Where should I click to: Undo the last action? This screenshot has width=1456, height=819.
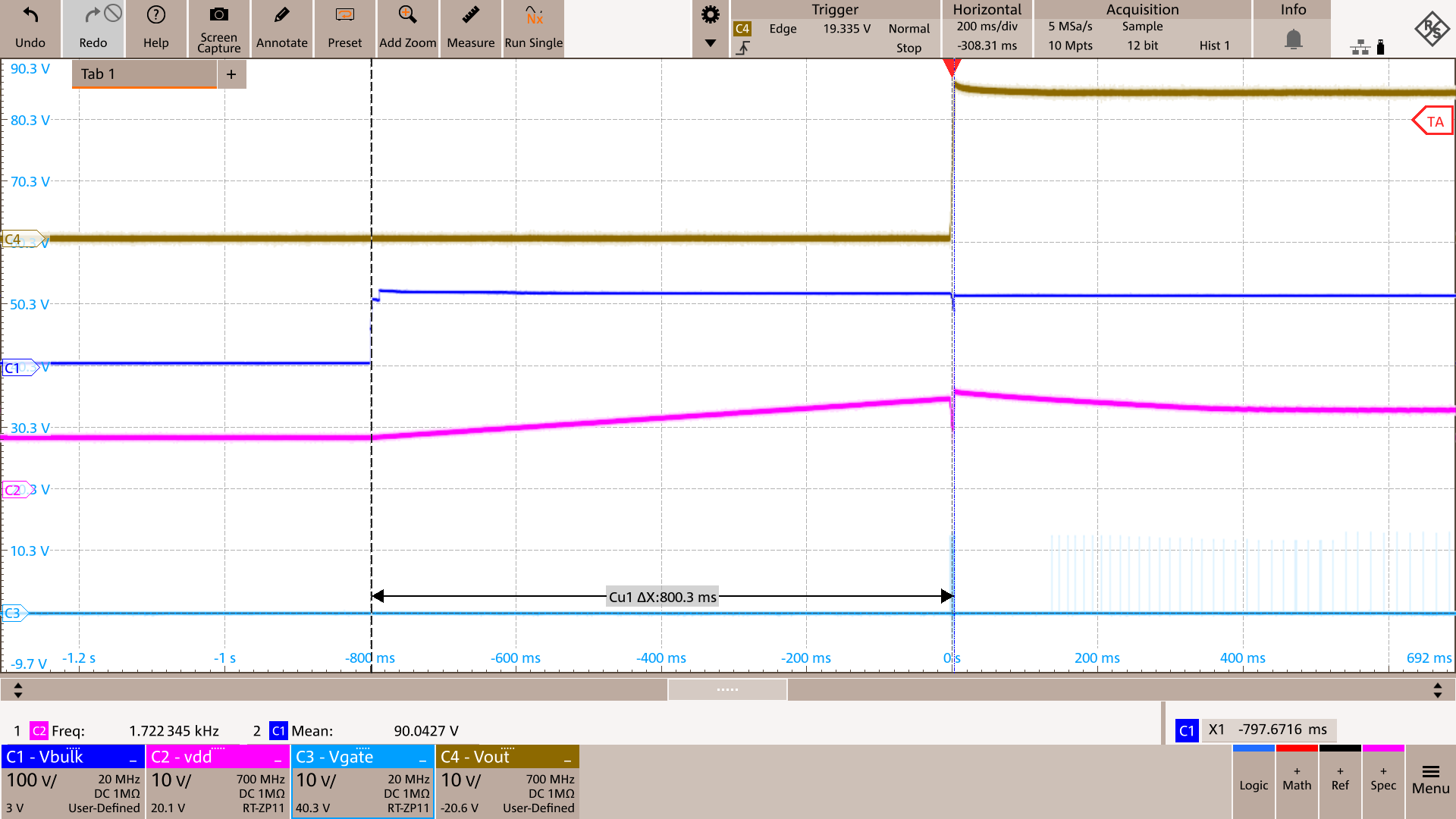coord(30,29)
